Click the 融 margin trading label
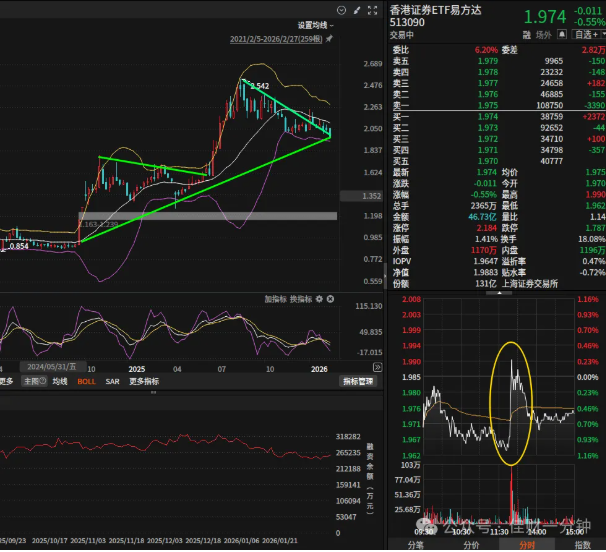The image size is (606, 552). 526,35
